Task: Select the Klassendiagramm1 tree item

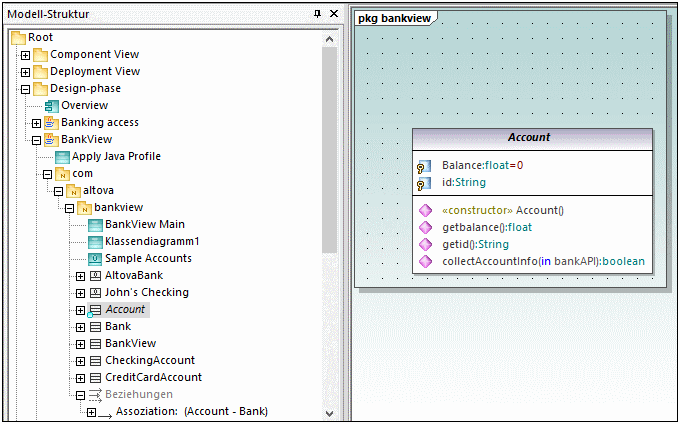Action: [x=152, y=241]
